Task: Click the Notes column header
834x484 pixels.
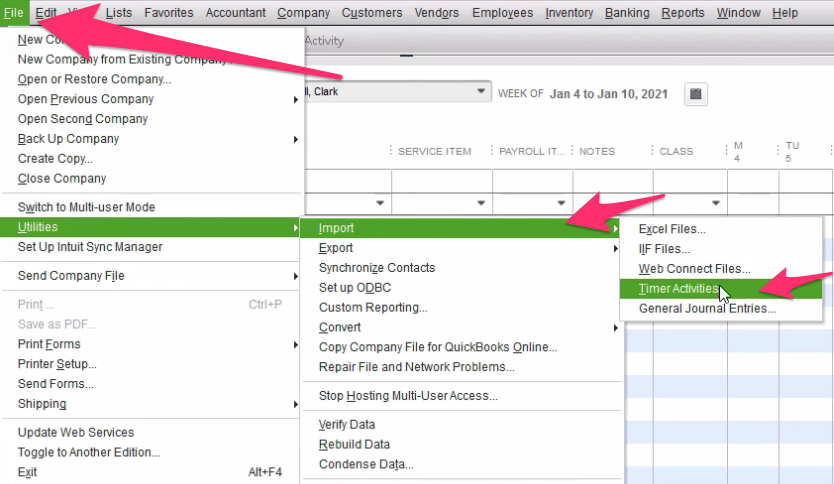Action: (x=597, y=152)
